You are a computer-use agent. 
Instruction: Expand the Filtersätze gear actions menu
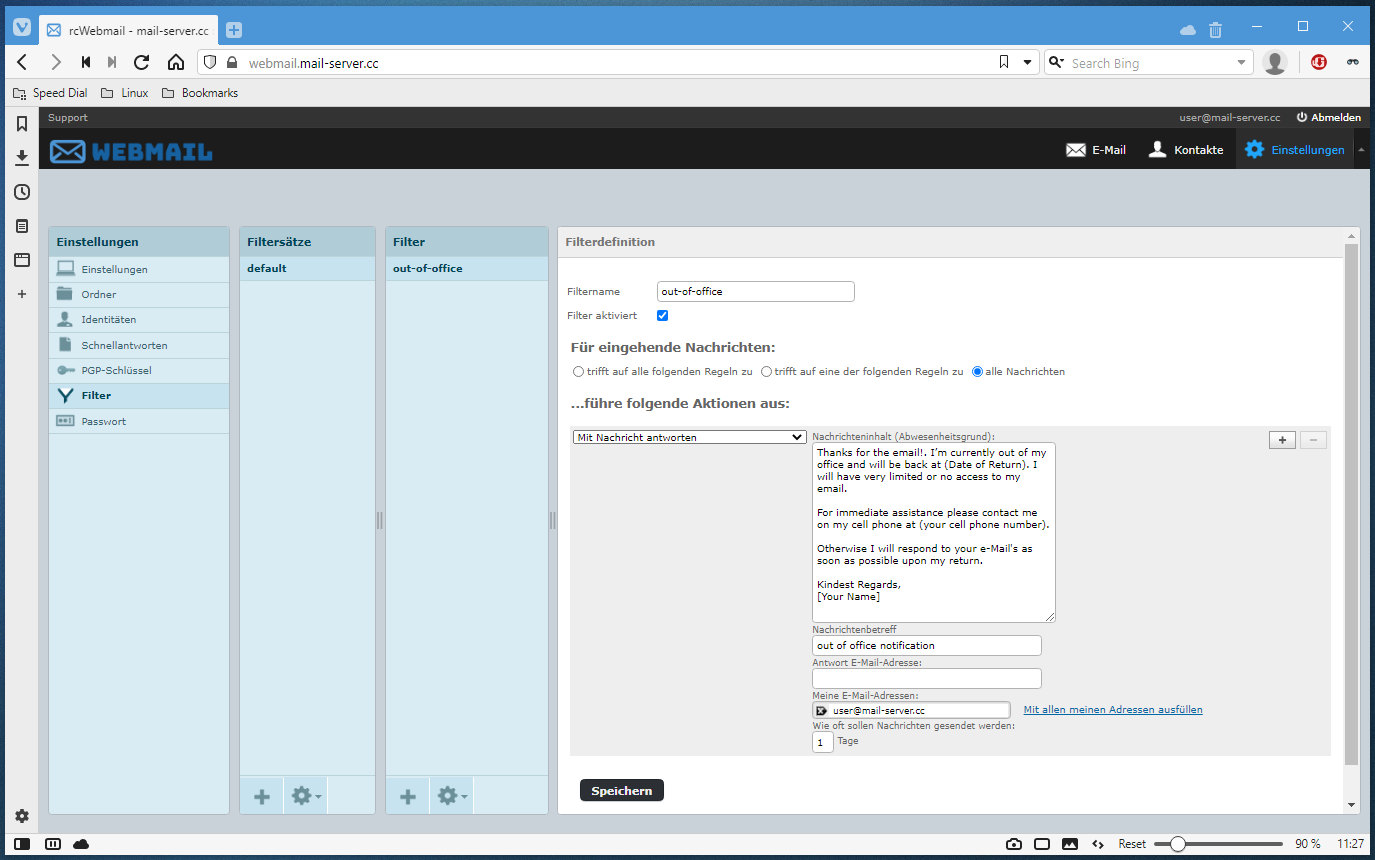click(x=305, y=796)
